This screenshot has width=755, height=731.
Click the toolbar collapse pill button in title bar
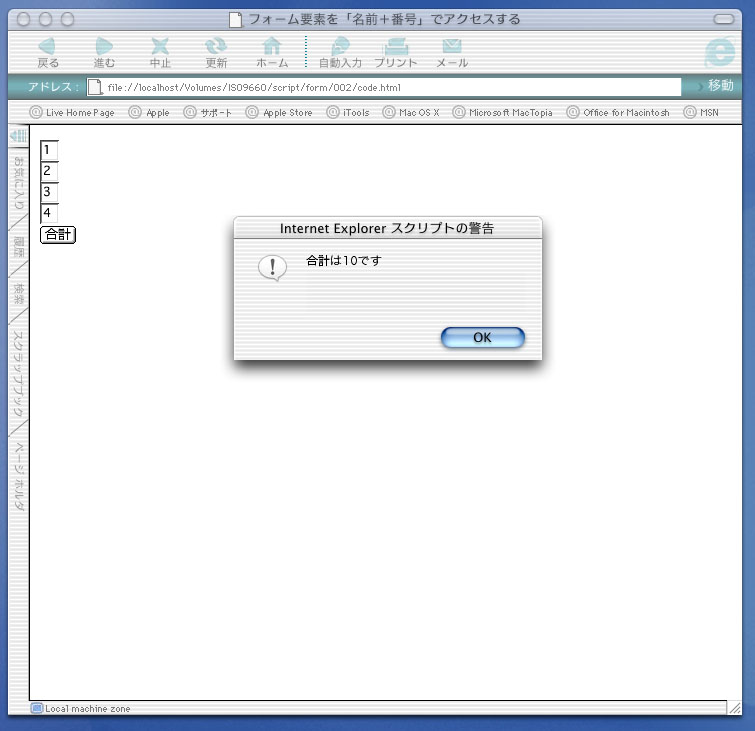pos(724,19)
